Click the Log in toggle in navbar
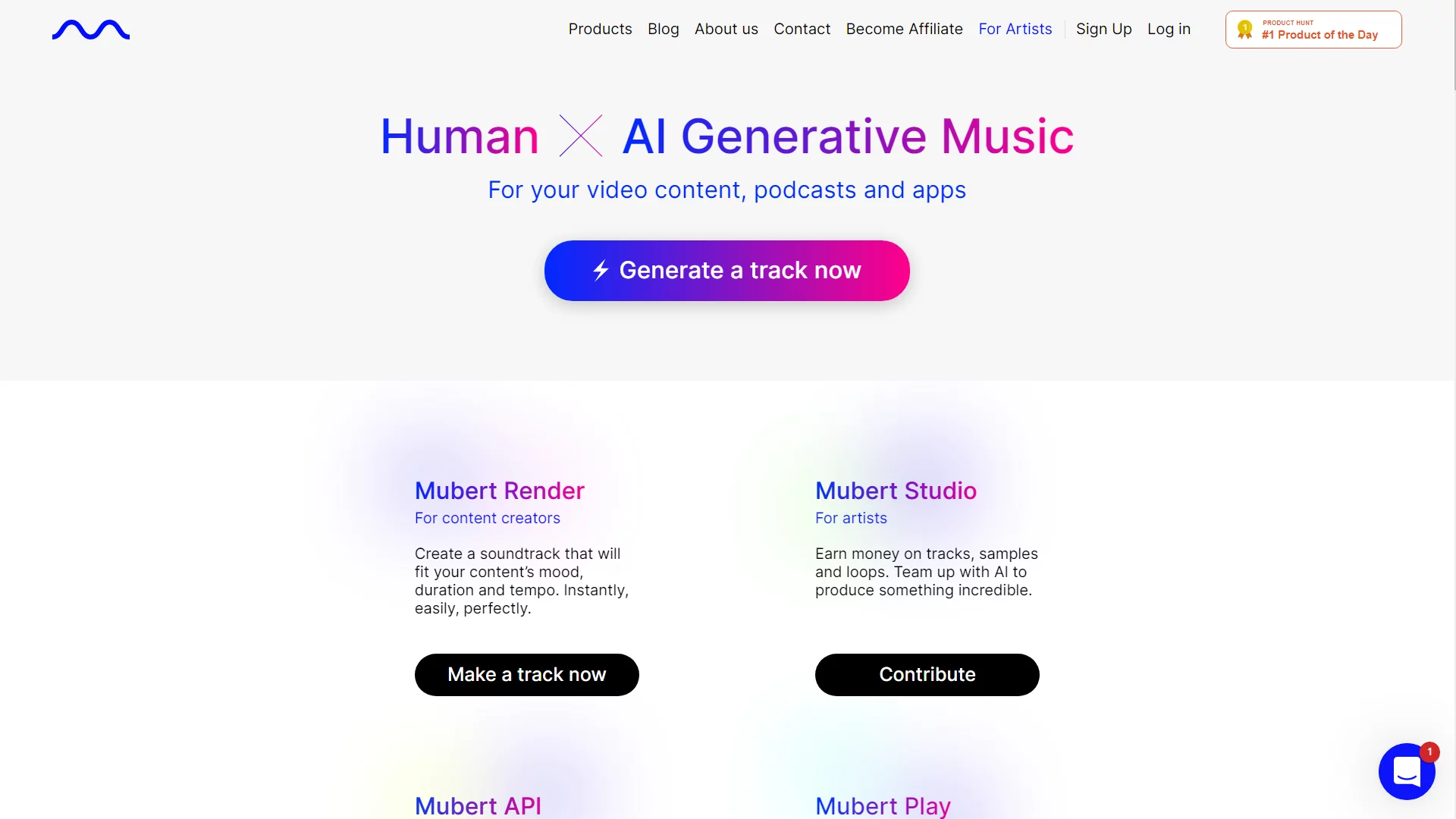 (1168, 28)
